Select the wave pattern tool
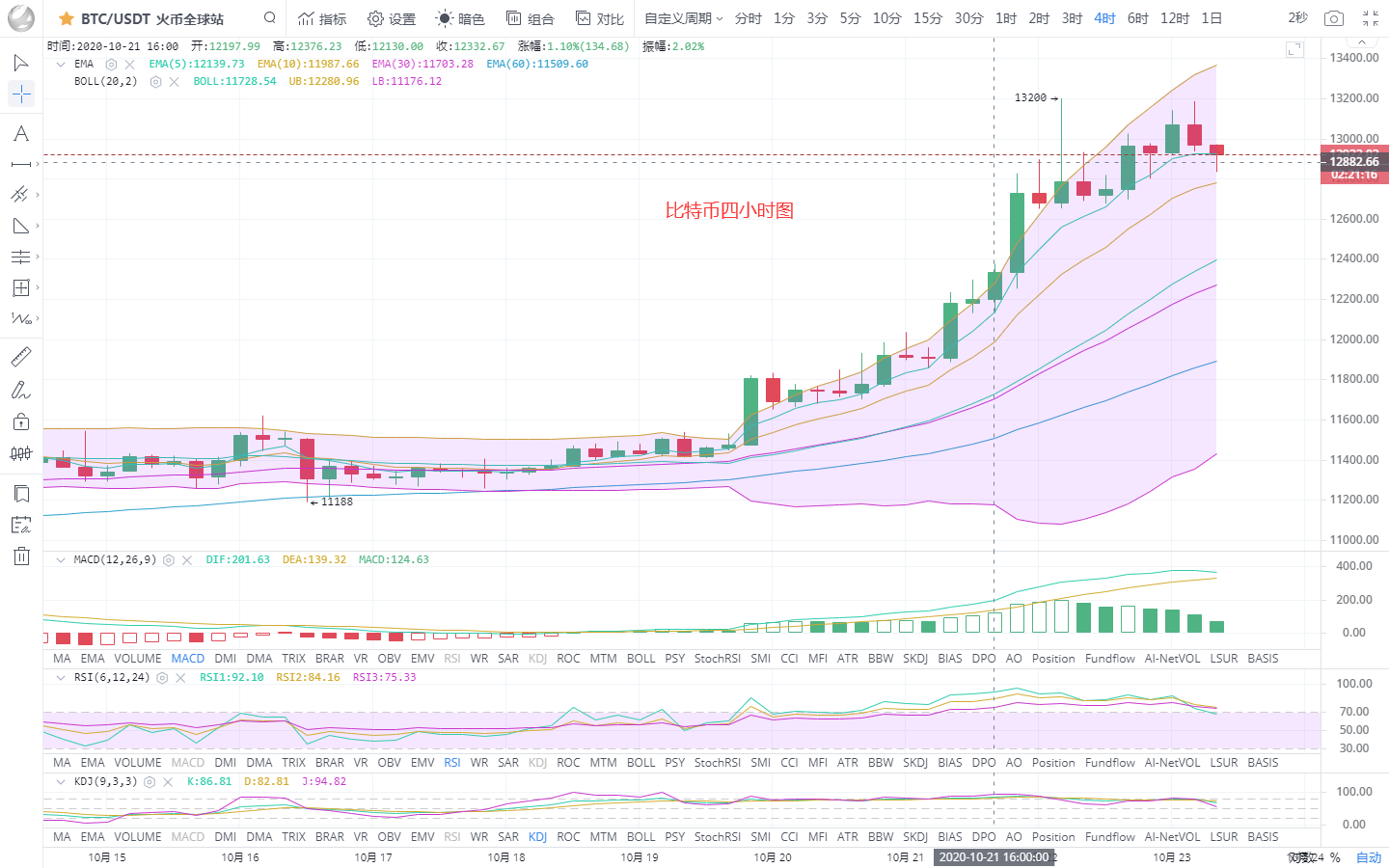Screen dimensions: 1389x868 20,318
